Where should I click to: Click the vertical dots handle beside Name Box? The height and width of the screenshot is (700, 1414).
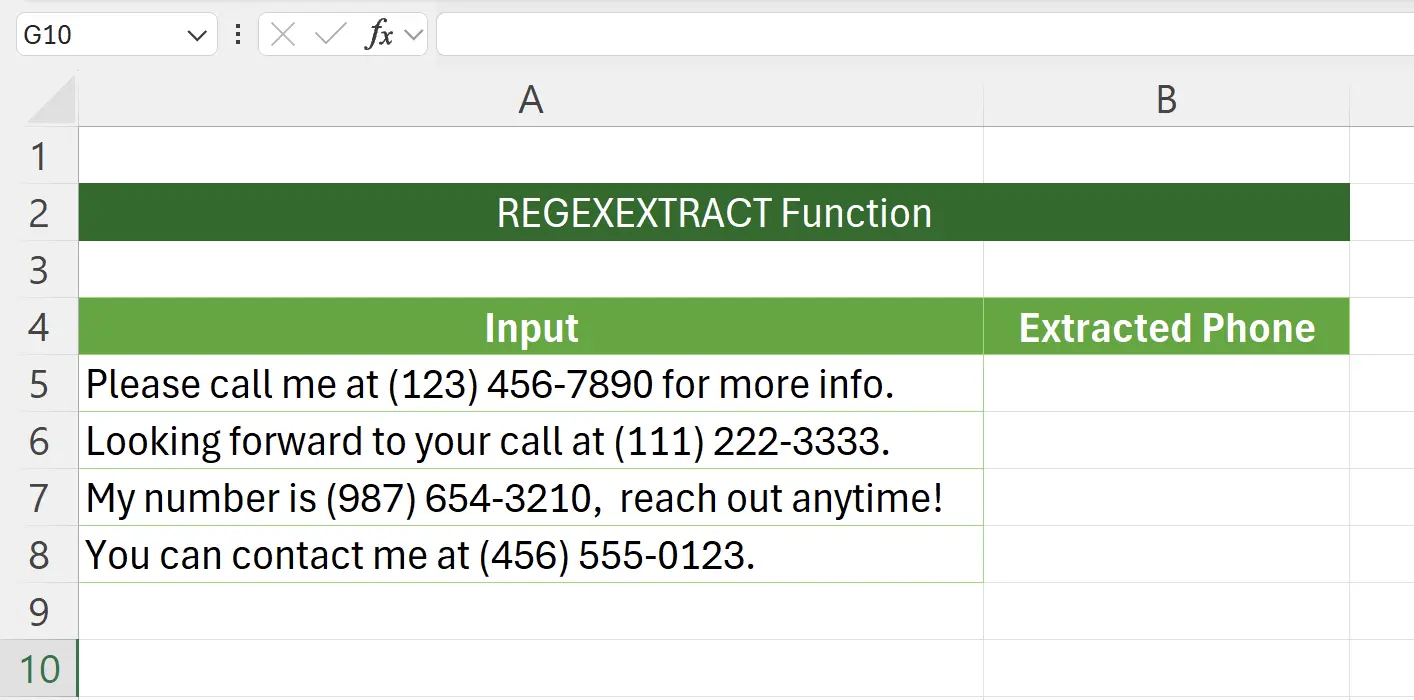tap(237, 34)
